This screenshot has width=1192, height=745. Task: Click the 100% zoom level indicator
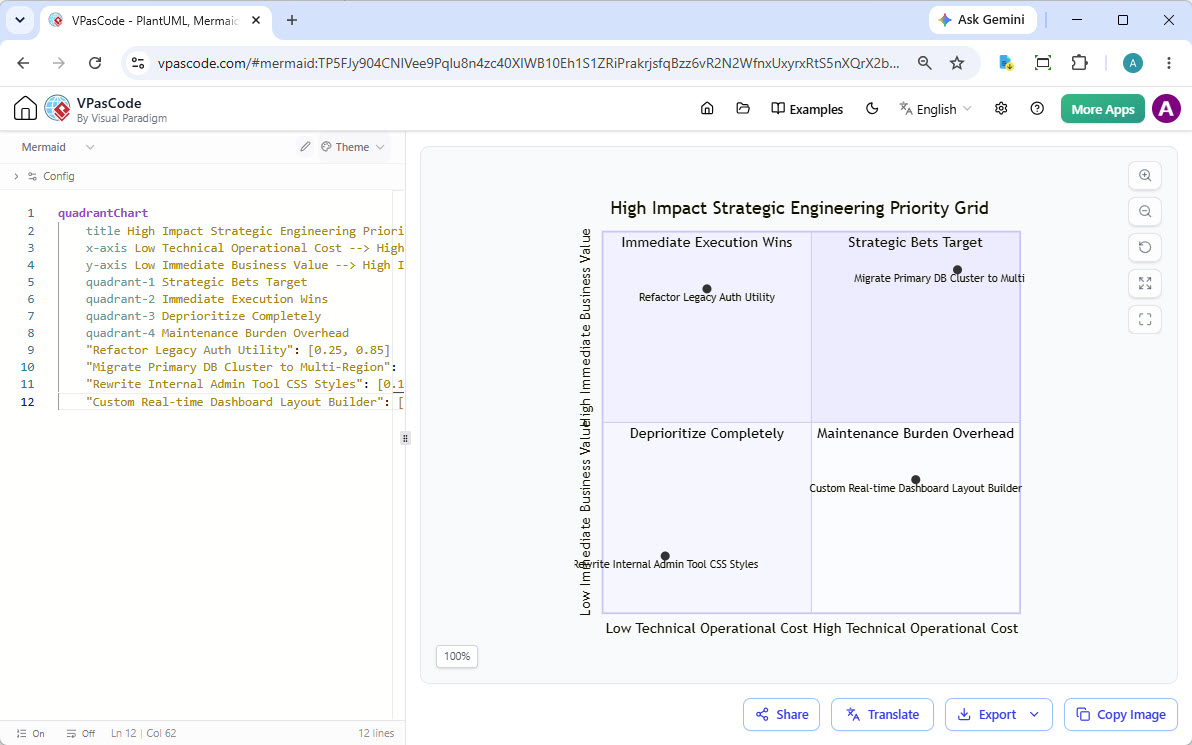(x=457, y=656)
